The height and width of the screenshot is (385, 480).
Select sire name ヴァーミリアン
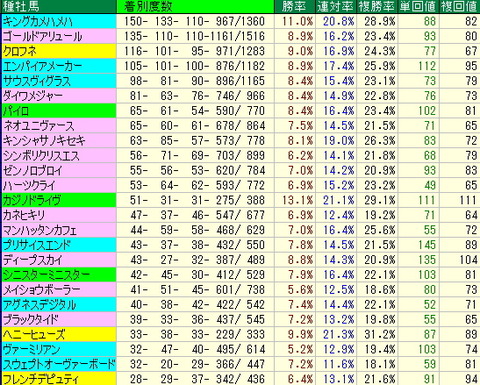tap(31, 349)
